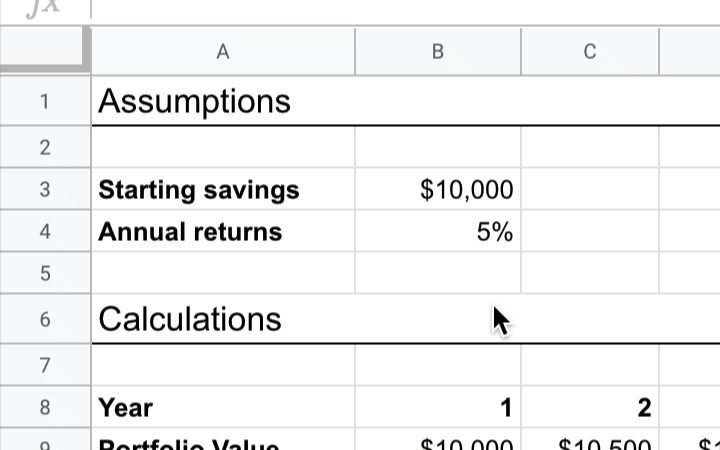720x450 pixels.
Task: Select the 5% annual returns cell
Action: coord(438,231)
